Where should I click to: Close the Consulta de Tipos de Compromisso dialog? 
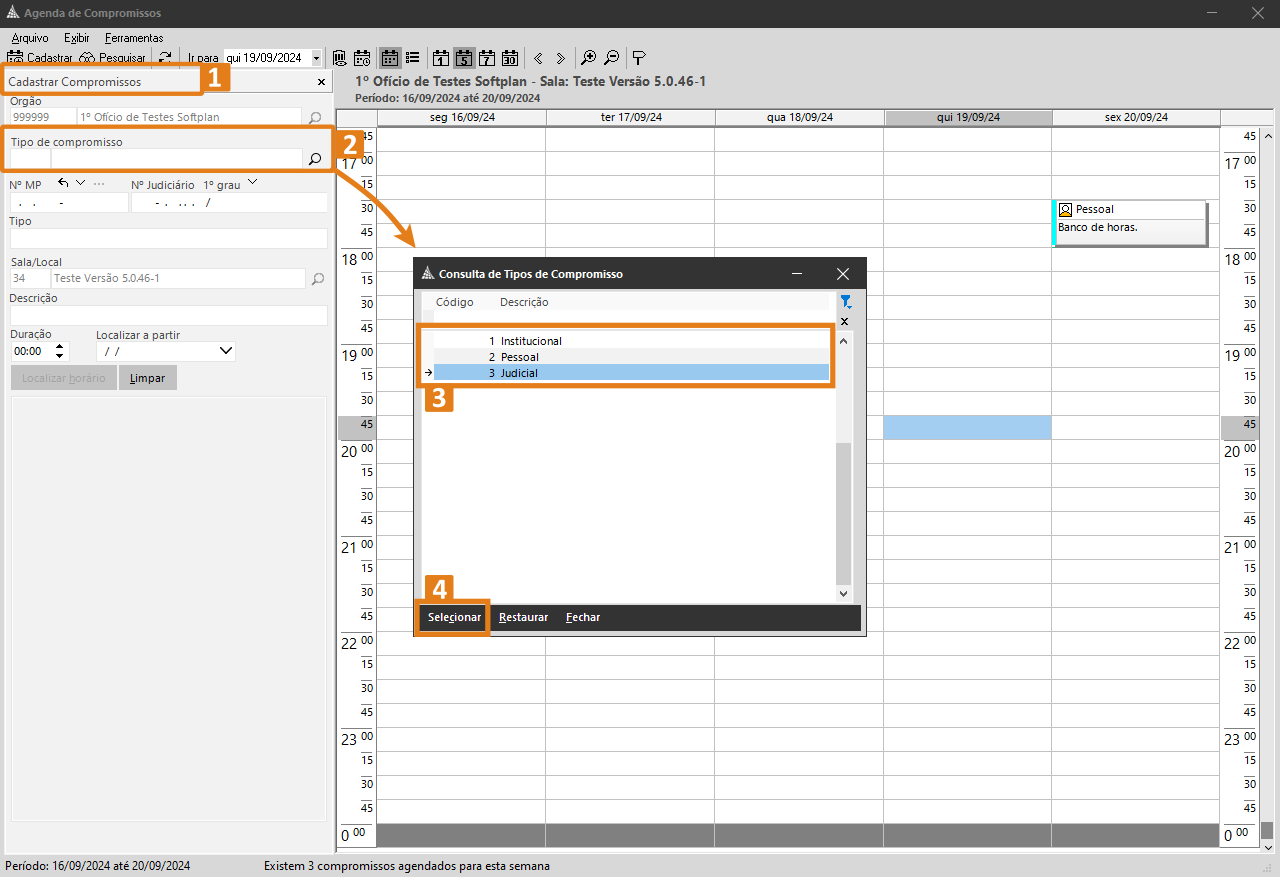coord(843,273)
